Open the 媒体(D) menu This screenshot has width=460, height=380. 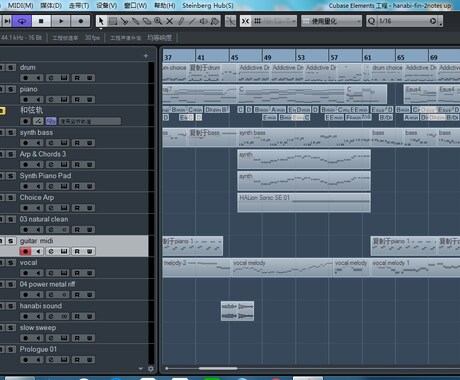click(x=51, y=6)
